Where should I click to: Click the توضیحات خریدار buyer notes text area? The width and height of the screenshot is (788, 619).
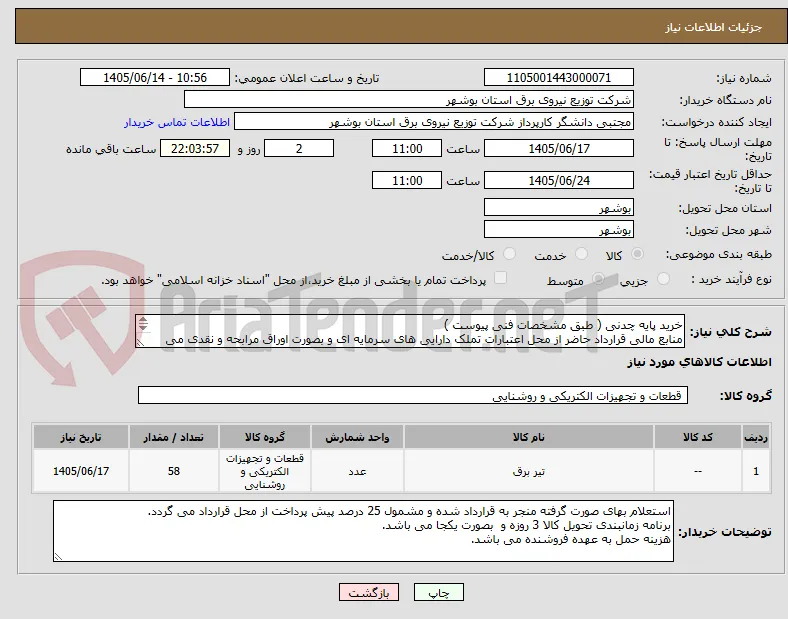click(x=363, y=531)
